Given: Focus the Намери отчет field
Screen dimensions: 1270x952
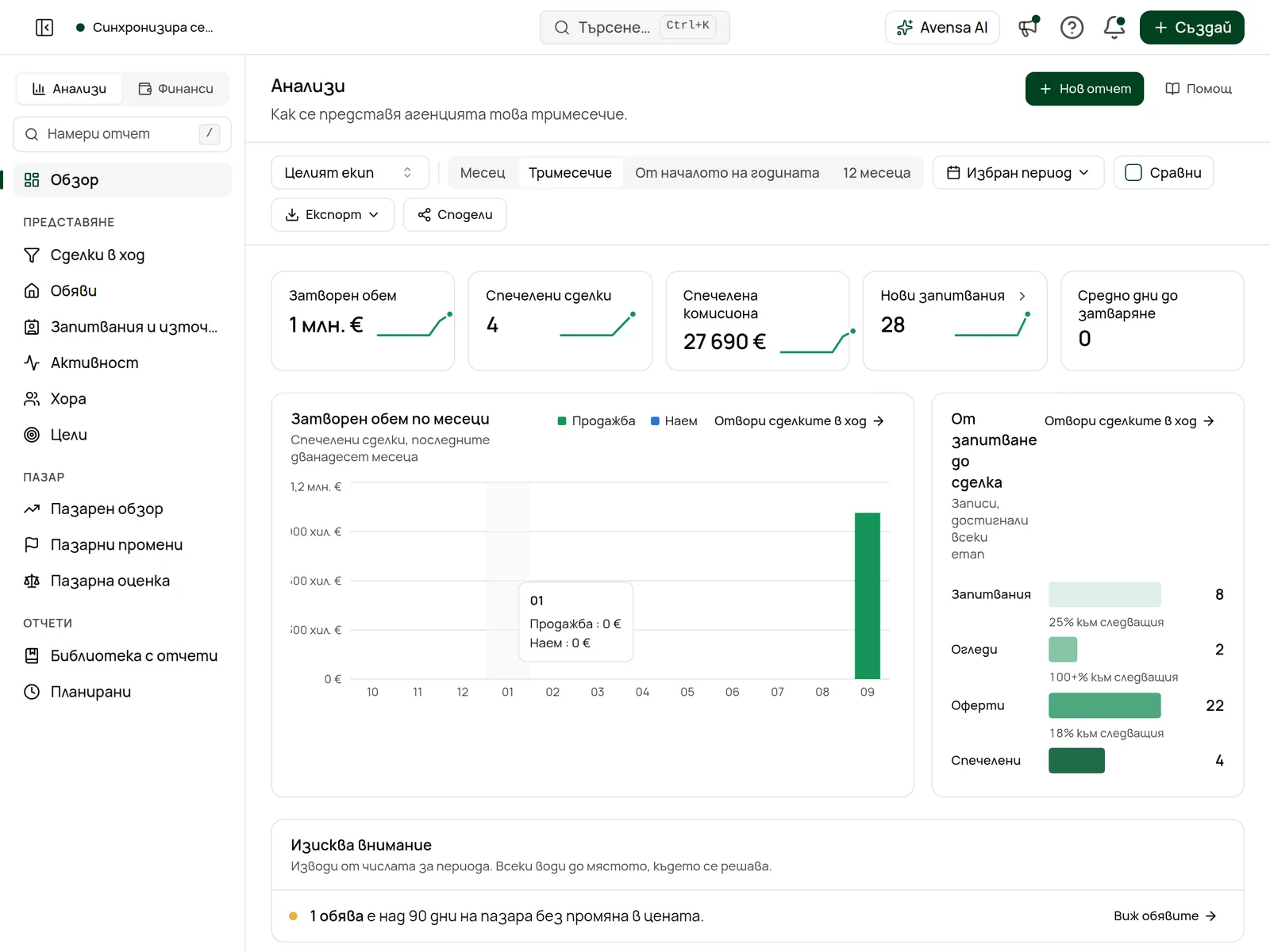Looking at the screenshot, I should [122, 134].
